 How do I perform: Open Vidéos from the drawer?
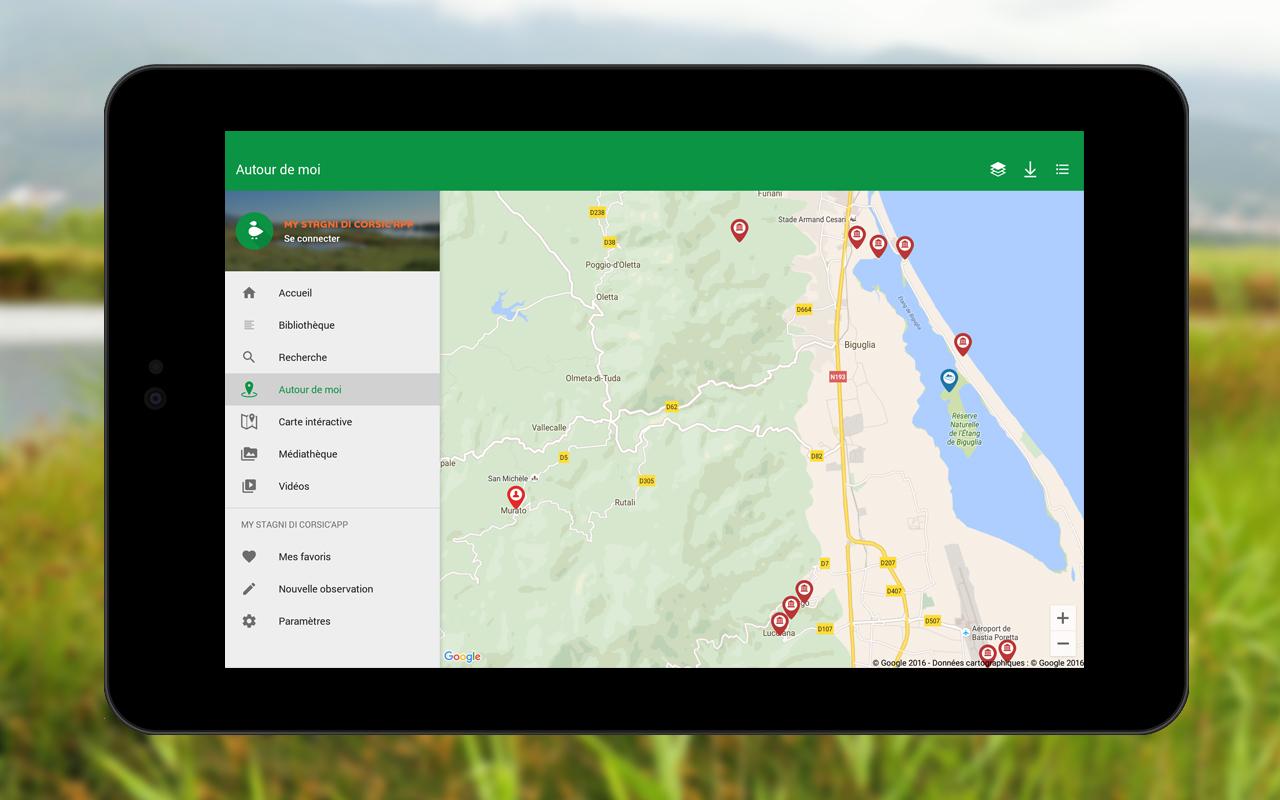coord(332,486)
